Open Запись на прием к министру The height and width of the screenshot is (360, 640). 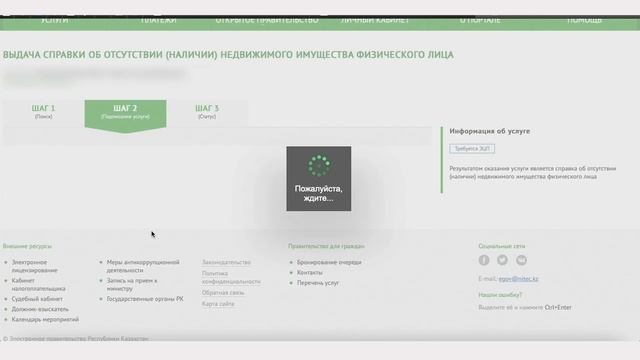(132, 284)
